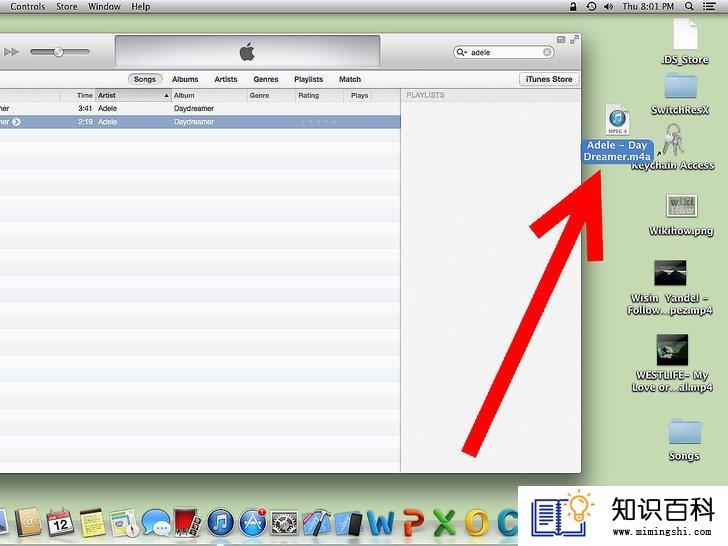Open the Window menu

coord(104,6)
